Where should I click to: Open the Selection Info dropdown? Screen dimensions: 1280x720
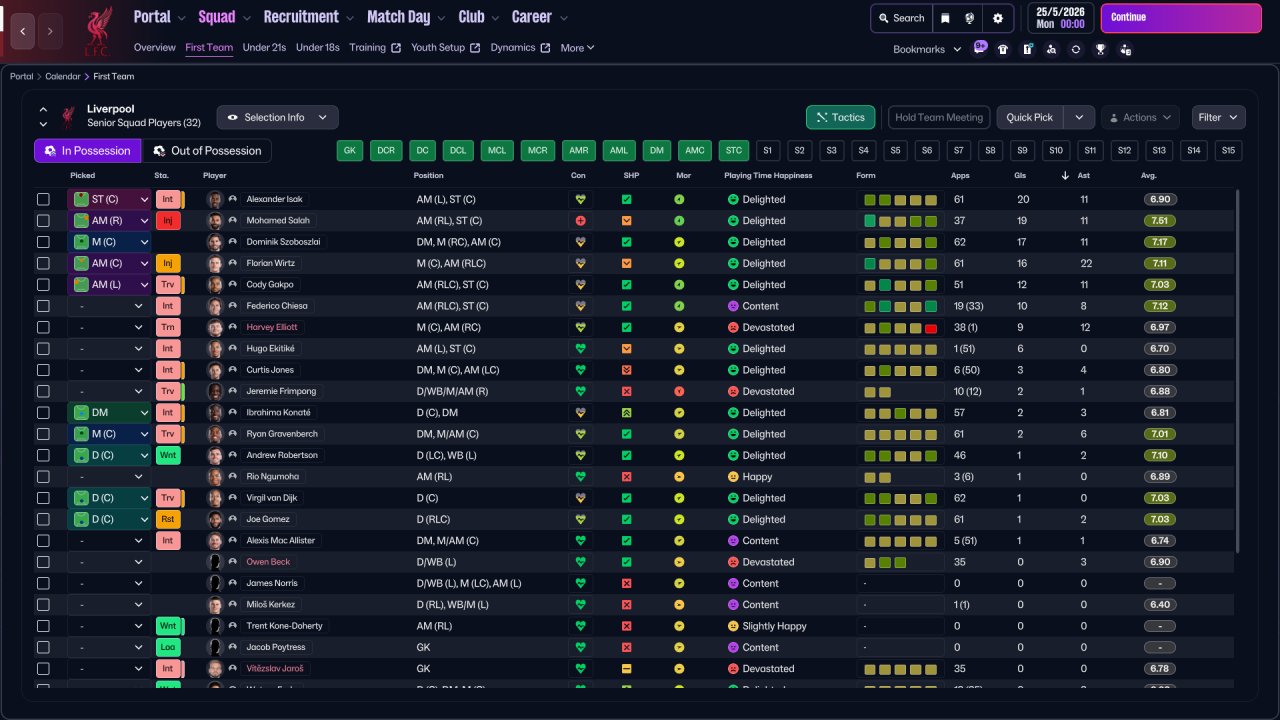click(x=277, y=117)
